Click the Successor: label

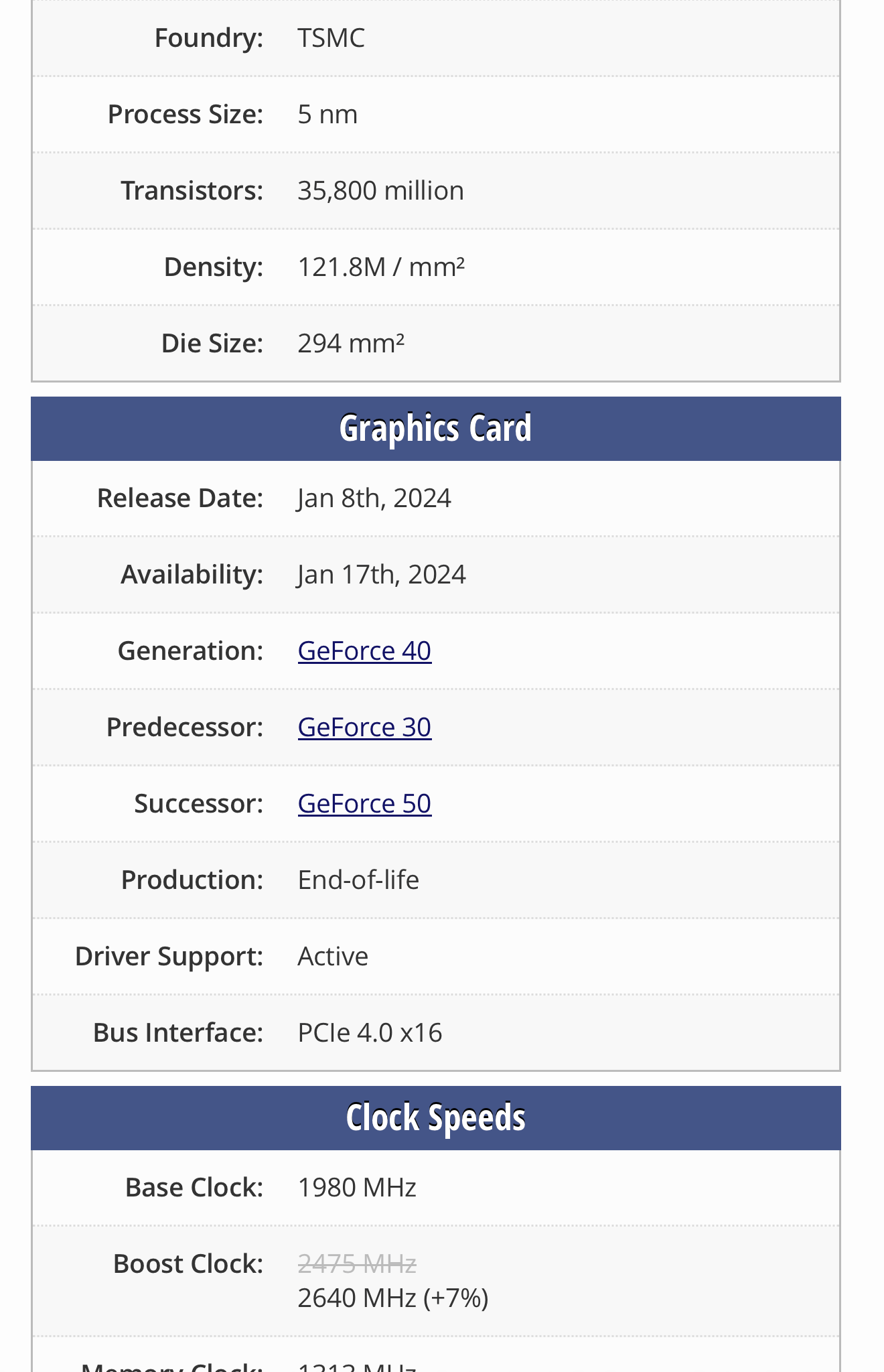pyautogui.click(x=198, y=803)
